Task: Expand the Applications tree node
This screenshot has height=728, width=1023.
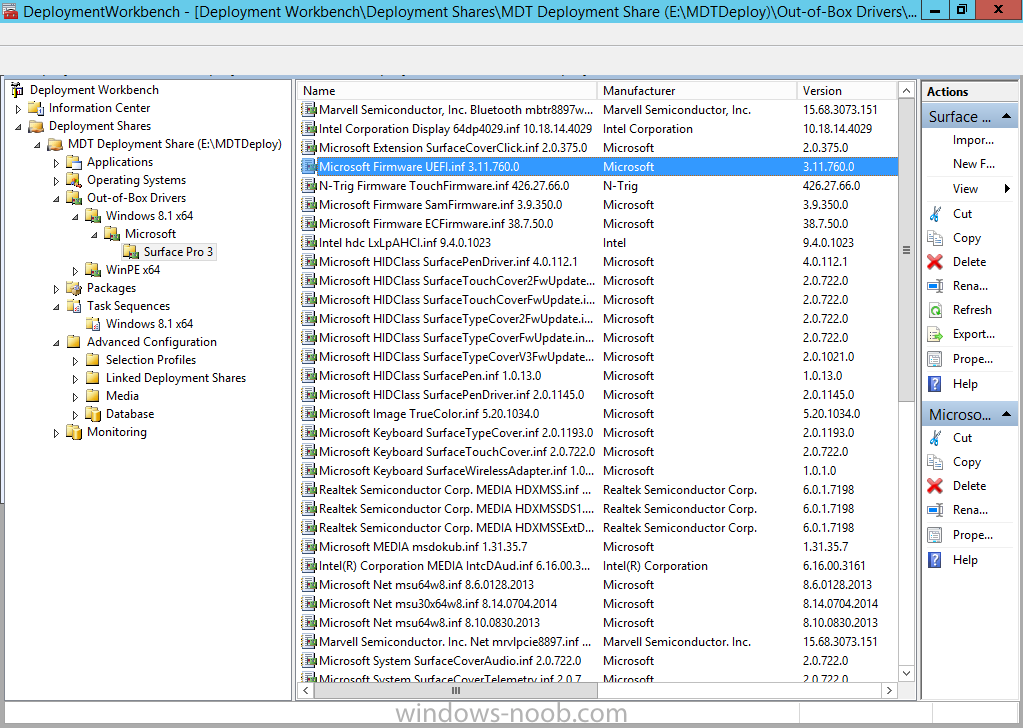Action: pos(56,163)
